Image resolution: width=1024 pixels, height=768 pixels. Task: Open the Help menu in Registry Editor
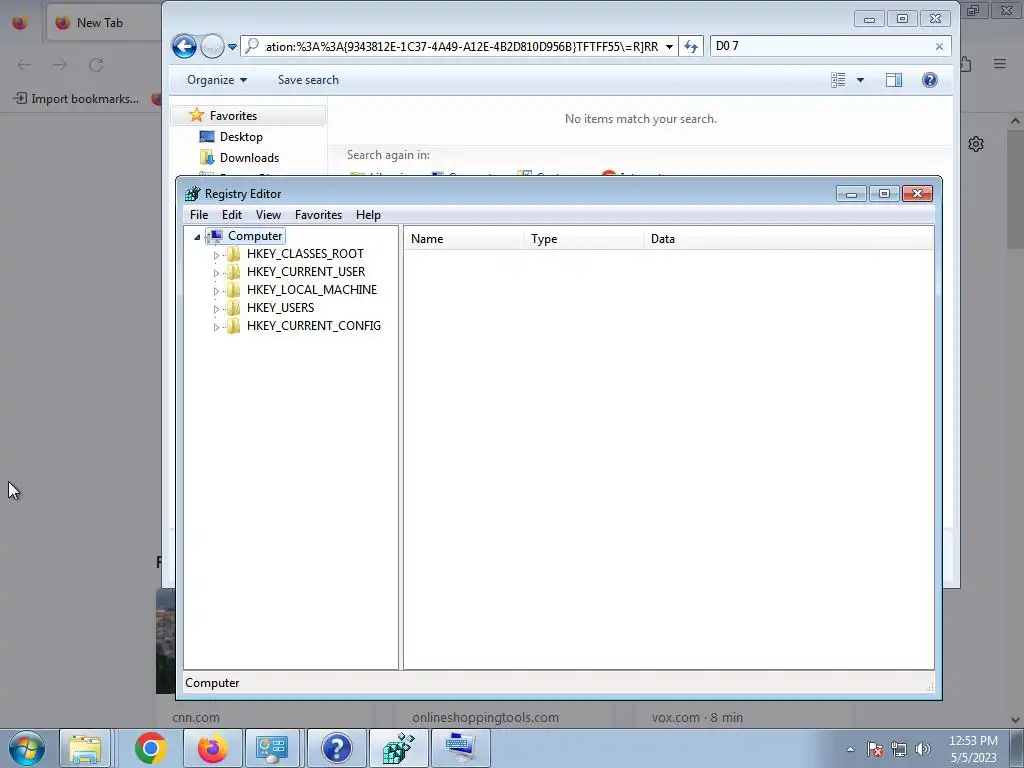368,215
